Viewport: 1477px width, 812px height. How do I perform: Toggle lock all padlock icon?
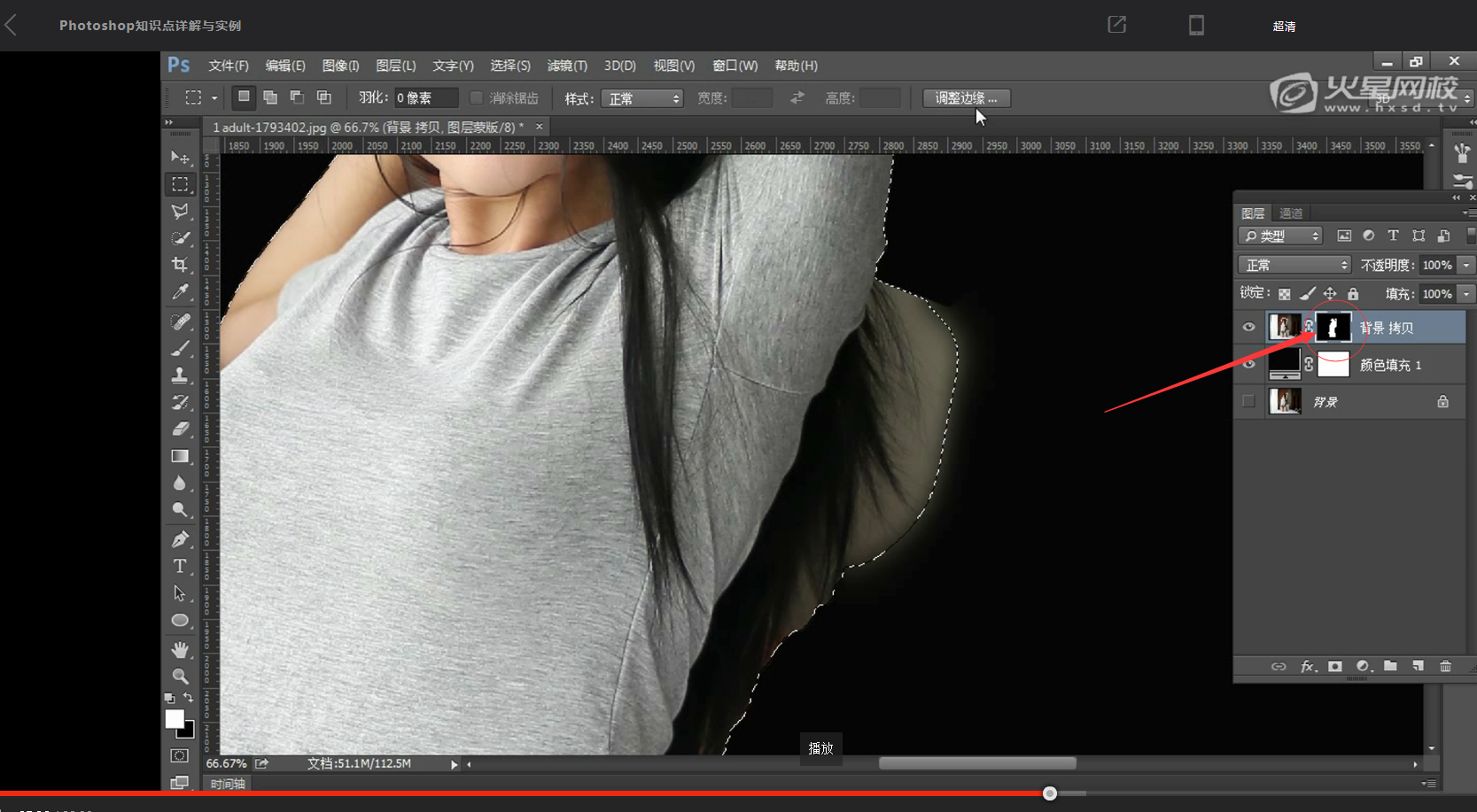click(x=1353, y=294)
